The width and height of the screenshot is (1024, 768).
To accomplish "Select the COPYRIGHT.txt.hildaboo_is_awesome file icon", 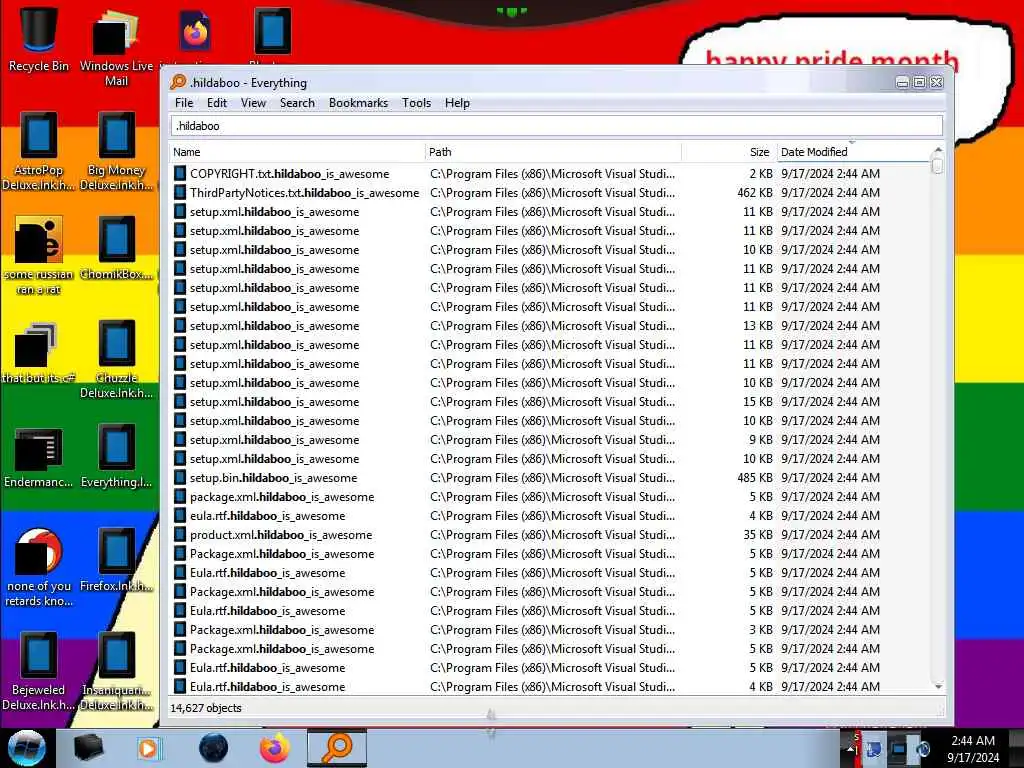I will pyautogui.click(x=180, y=174).
